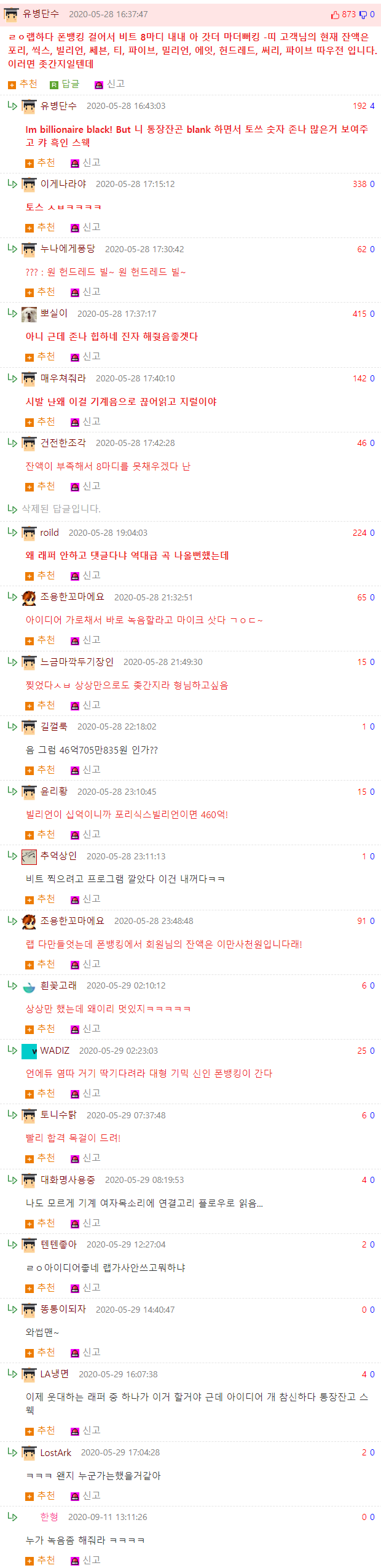Recommend 건전한조각's comment via 추천
The height and width of the screenshot is (1568, 381).
pos(40,487)
